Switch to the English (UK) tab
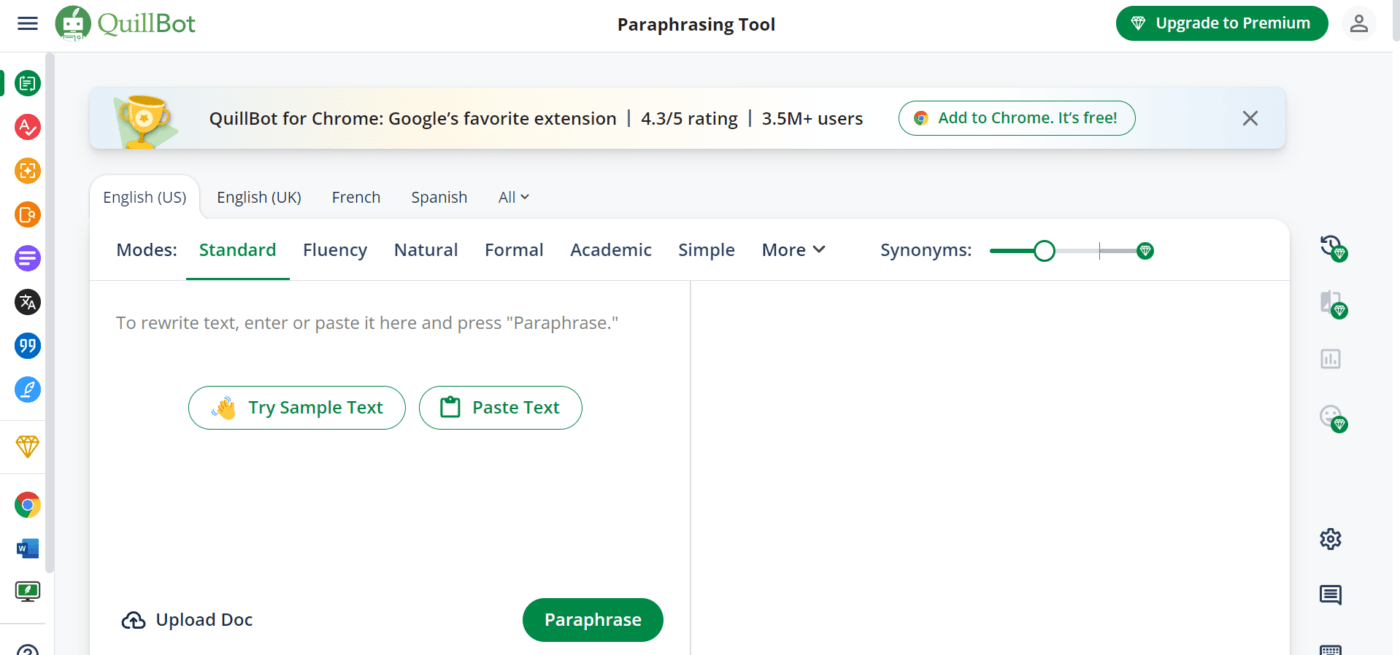 pos(259,197)
